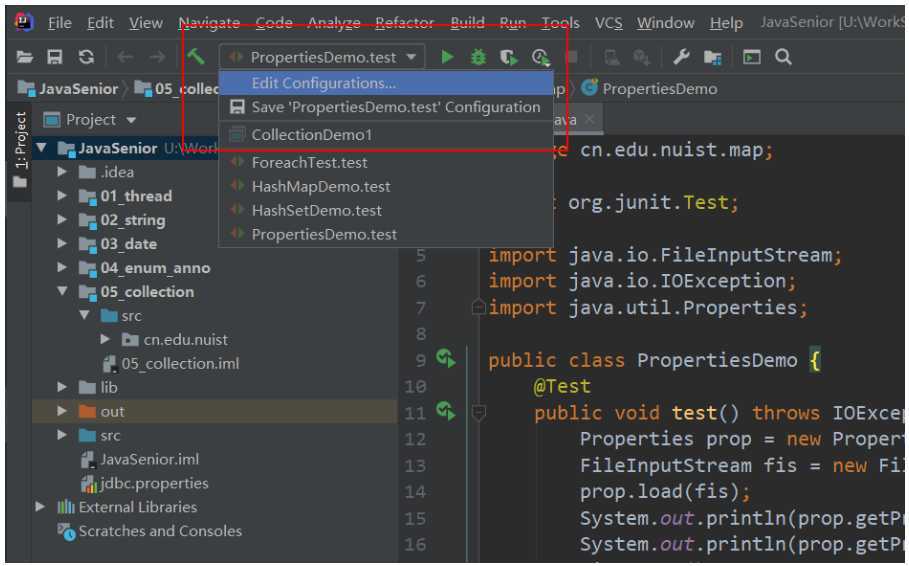Open the Project Structure icon
This screenshot has height=566, width=909.
tap(712, 57)
